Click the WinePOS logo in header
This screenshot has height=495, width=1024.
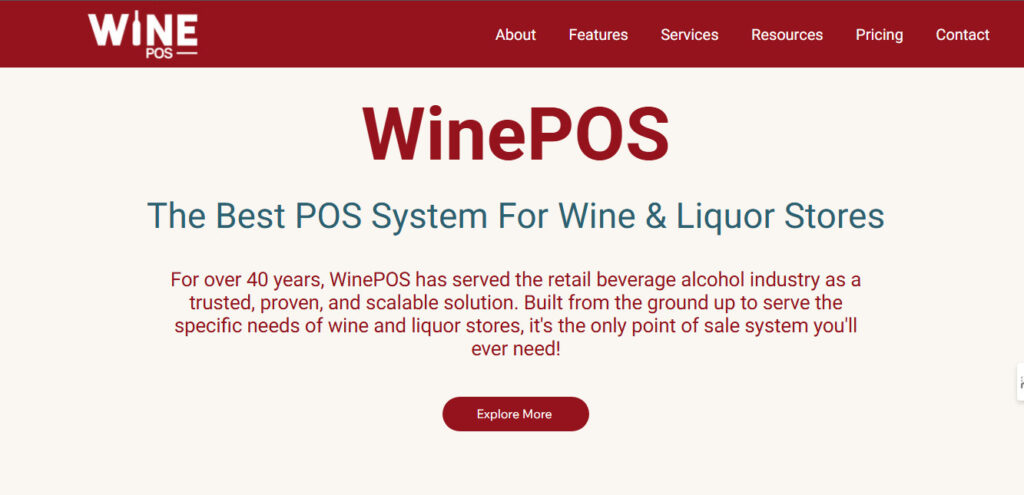click(x=143, y=35)
